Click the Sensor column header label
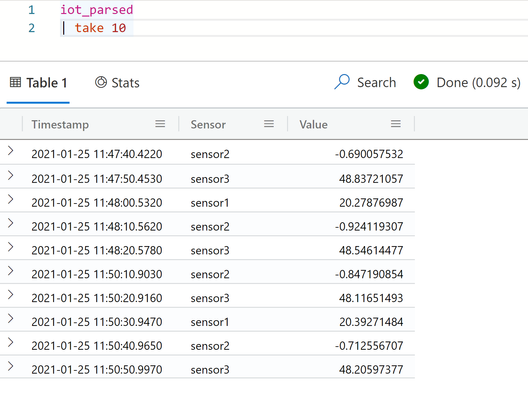Screen dimensions: 528x400 coord(208,125)
